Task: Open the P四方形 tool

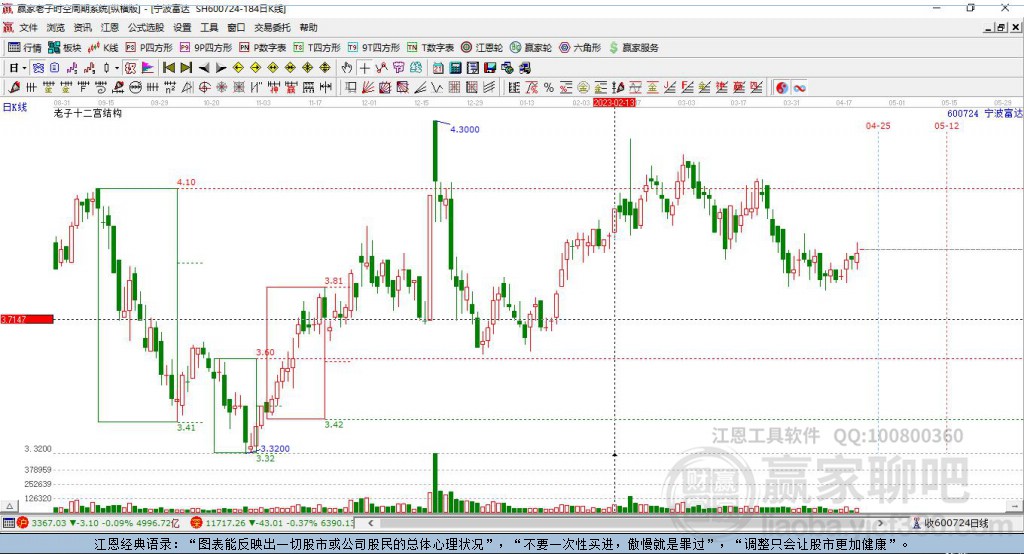Action: point(149,48)
